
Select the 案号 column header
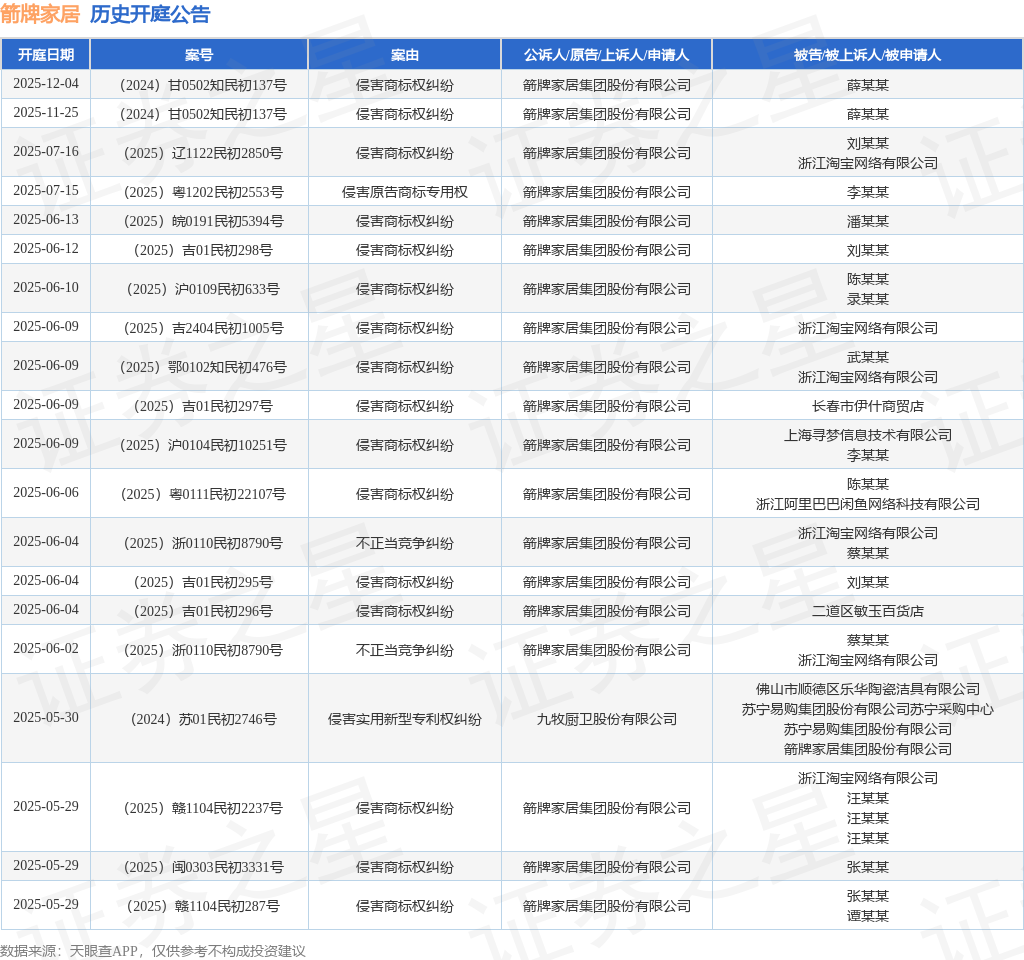(199, 55)
